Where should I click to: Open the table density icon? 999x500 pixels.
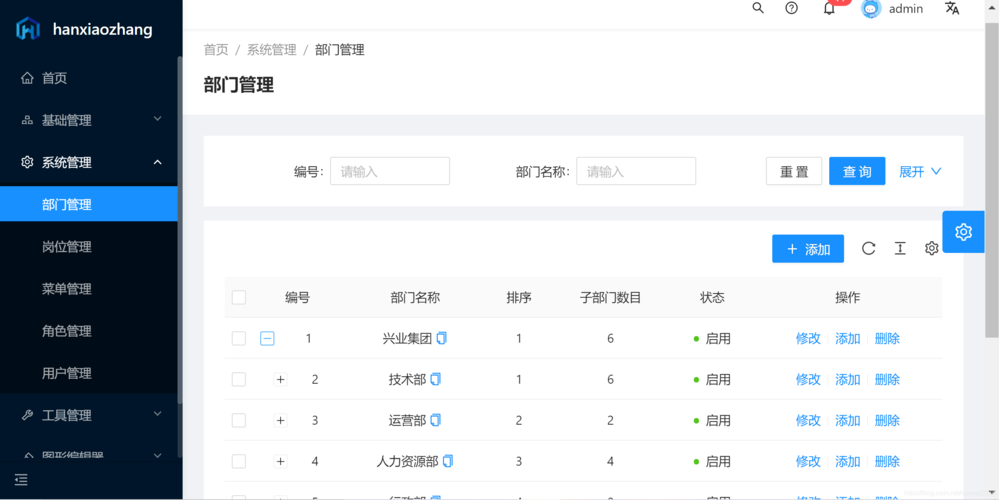click(x=900, y=248)
